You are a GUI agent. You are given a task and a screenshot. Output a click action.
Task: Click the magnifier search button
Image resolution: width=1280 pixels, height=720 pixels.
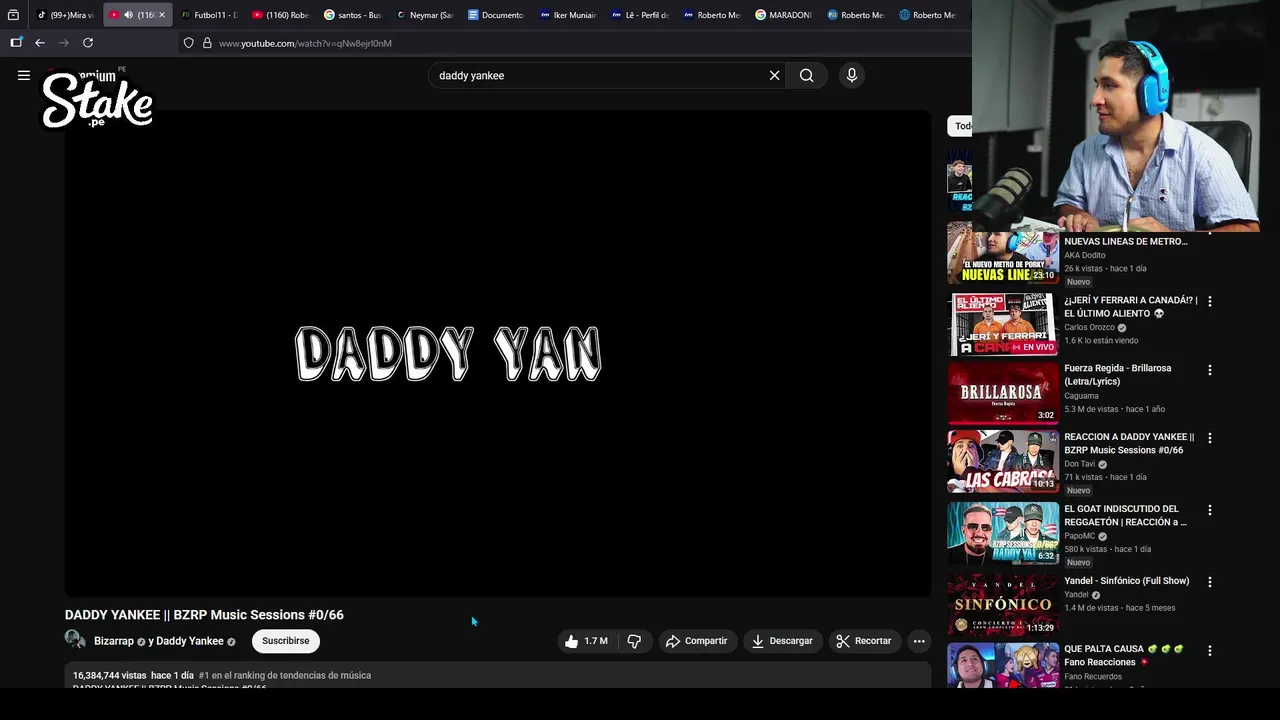click(x=806, y=75)
